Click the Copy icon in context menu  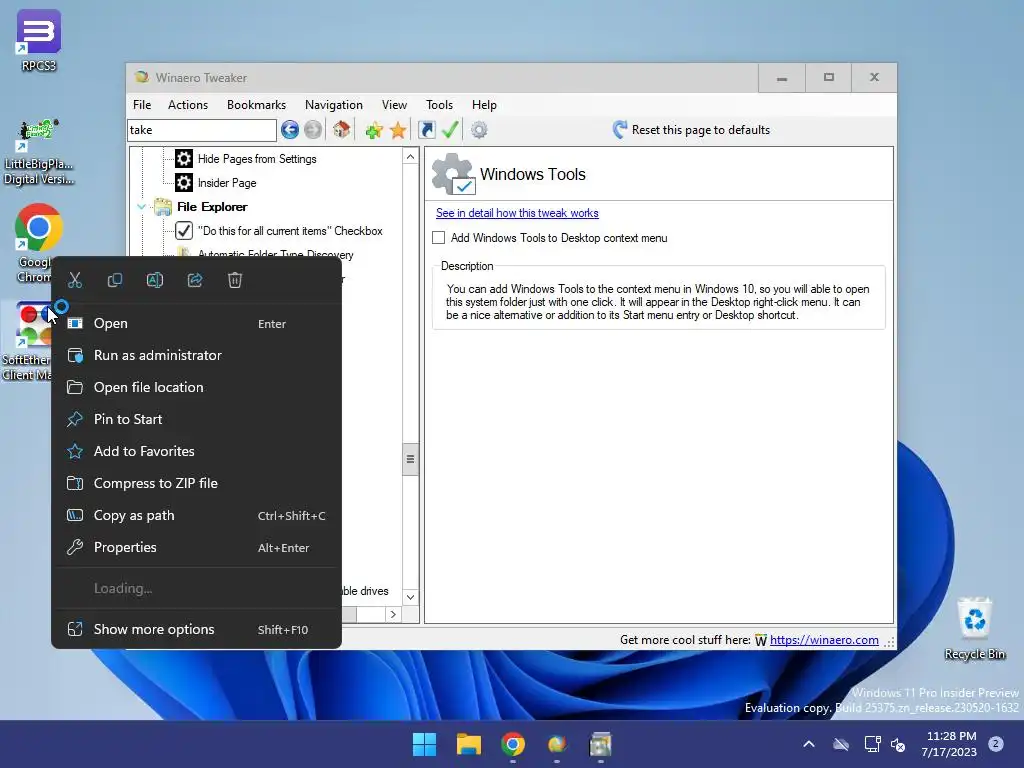[115, 280]
